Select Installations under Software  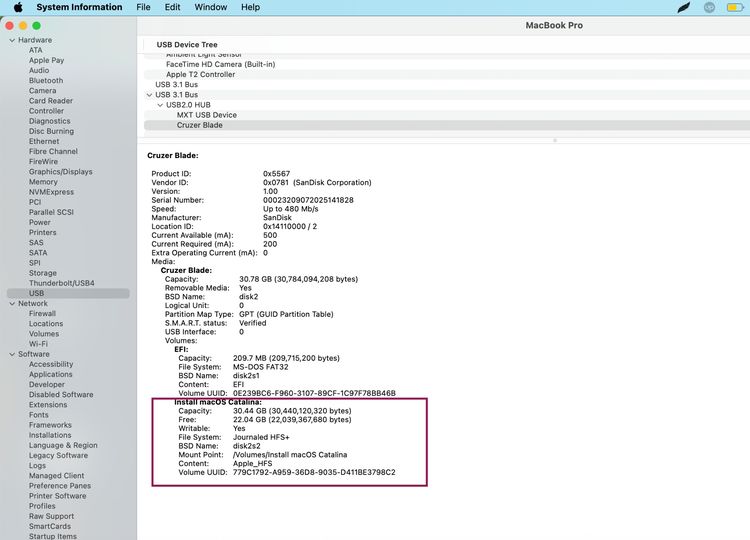50,435
